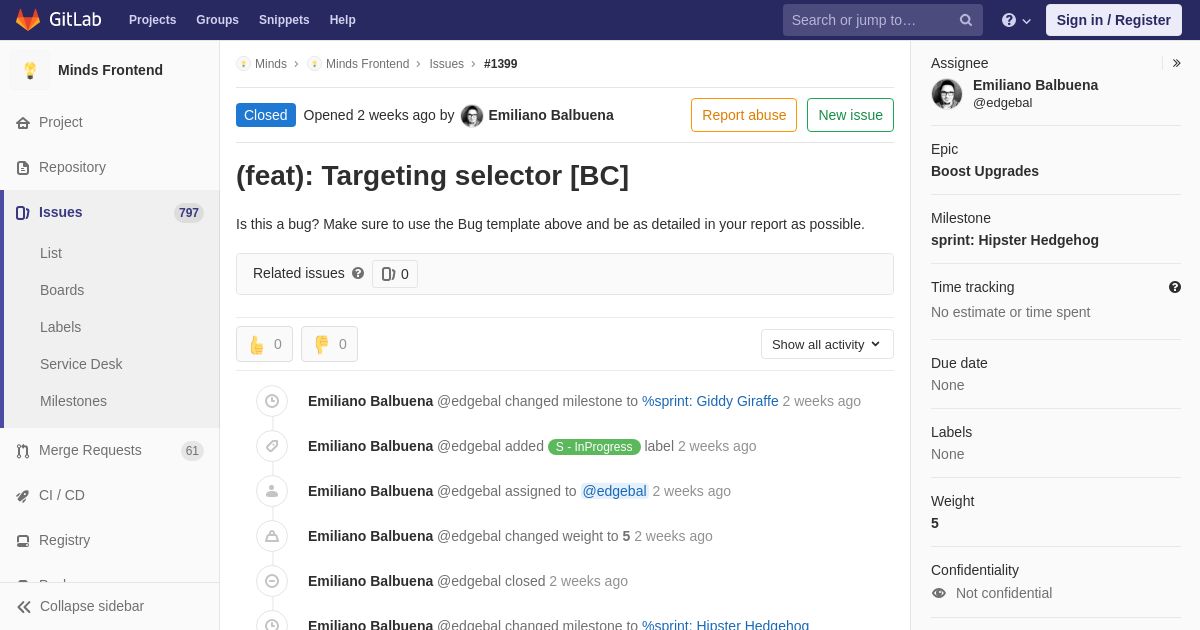Open the Help question-mark dropdown

pos(1016,20)
